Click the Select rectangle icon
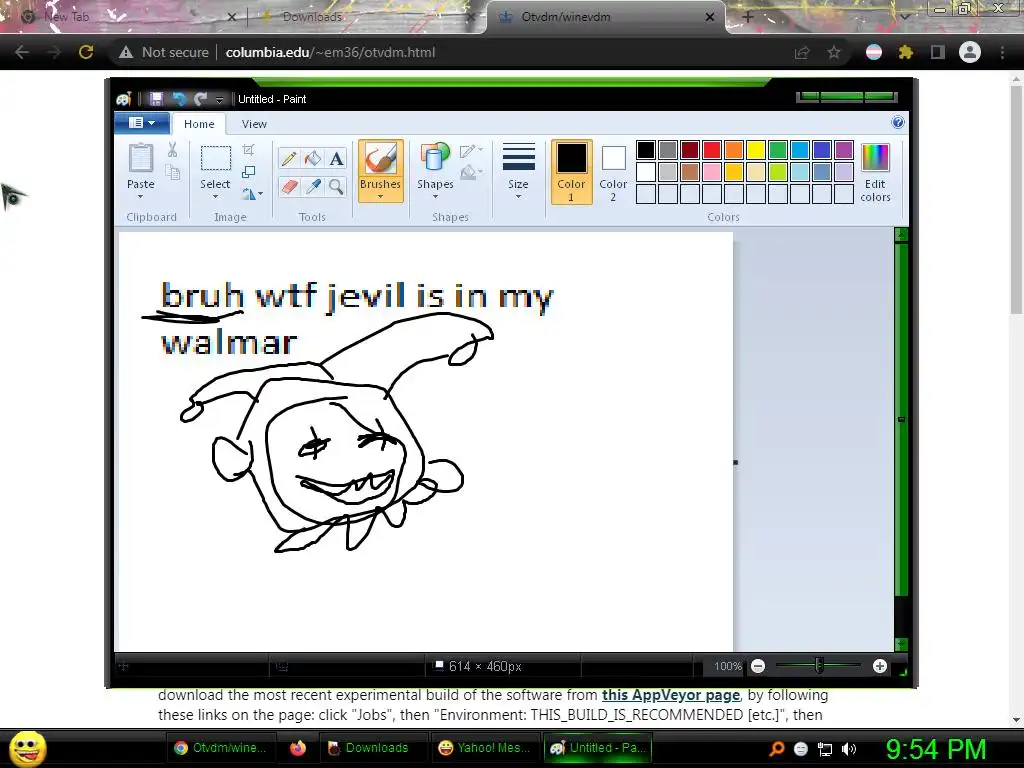The width and height of the screenshot is (1024, 768). point(216,159)
